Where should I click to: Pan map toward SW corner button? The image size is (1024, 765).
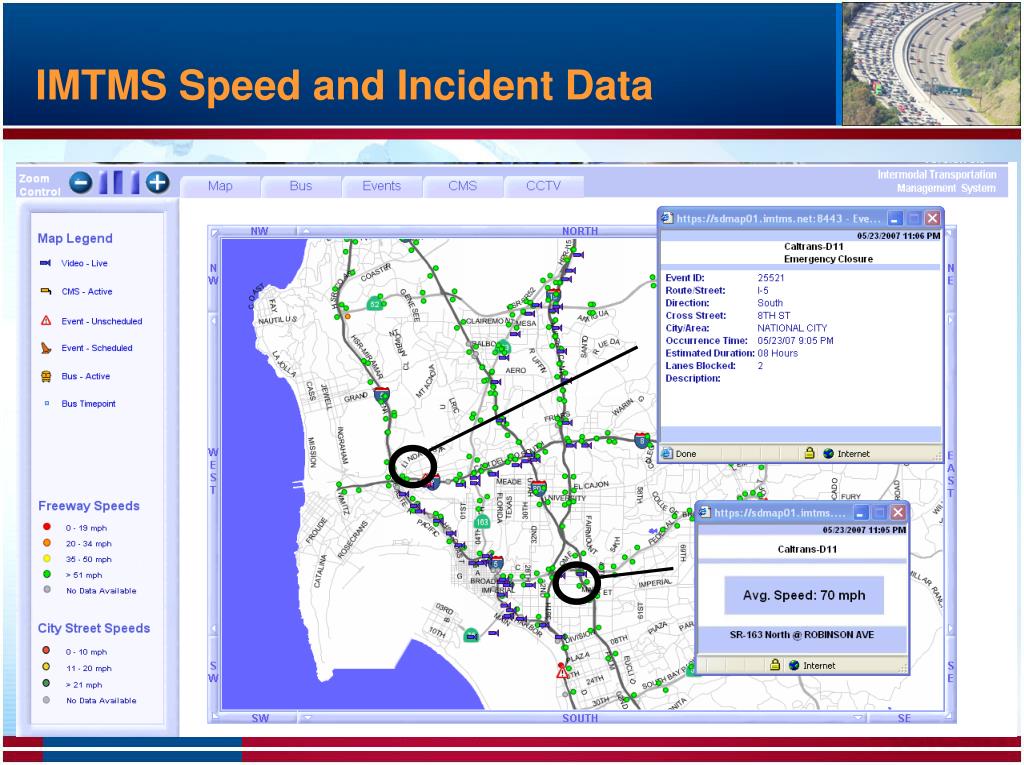pos(260,718)
